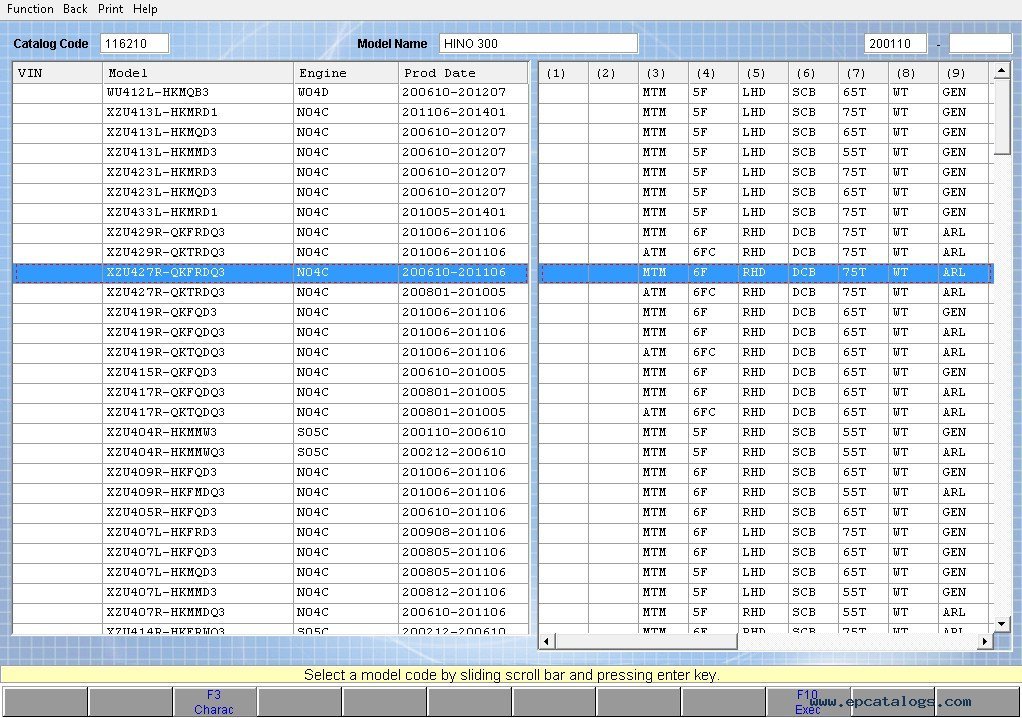Select model row WU412L-HKMQB3
The image size is (1022, 718).
point(270,93)
